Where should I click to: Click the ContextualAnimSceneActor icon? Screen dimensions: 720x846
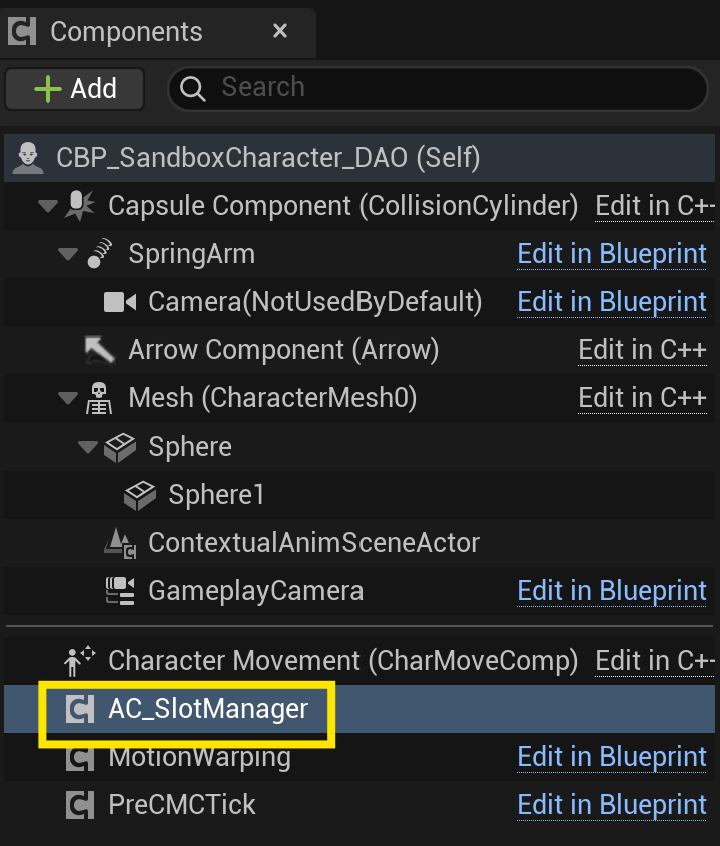(x=120, y=543)
